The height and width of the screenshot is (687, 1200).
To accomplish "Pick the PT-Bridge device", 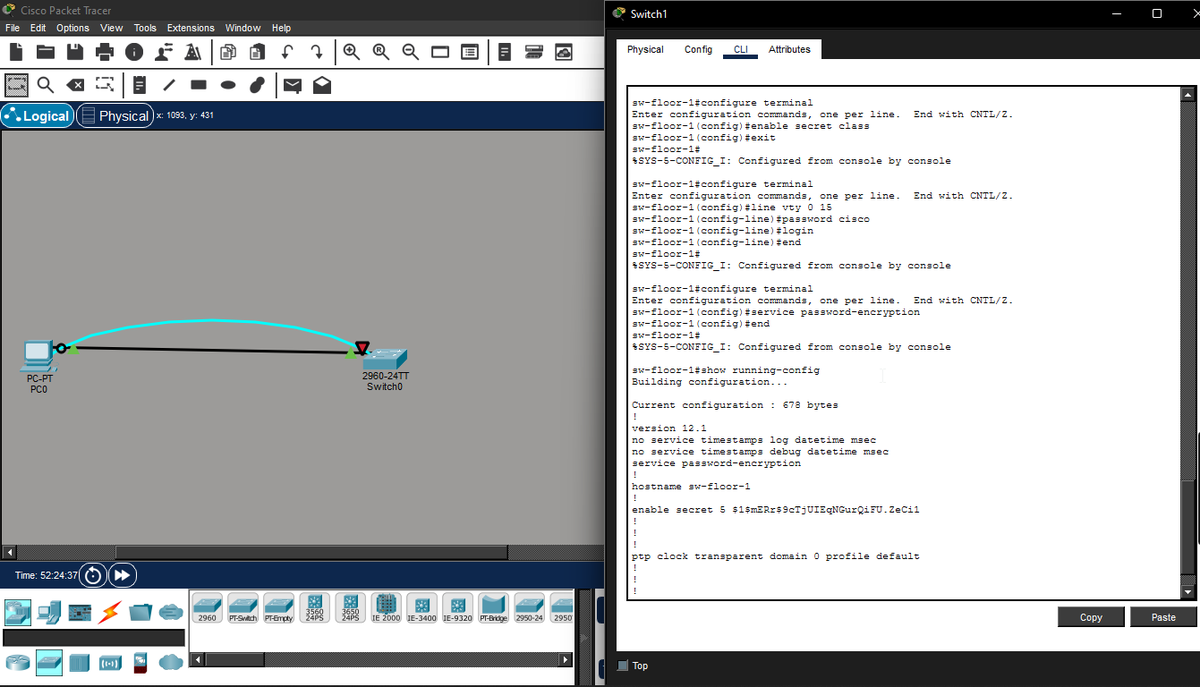I will tap(494, 610).
